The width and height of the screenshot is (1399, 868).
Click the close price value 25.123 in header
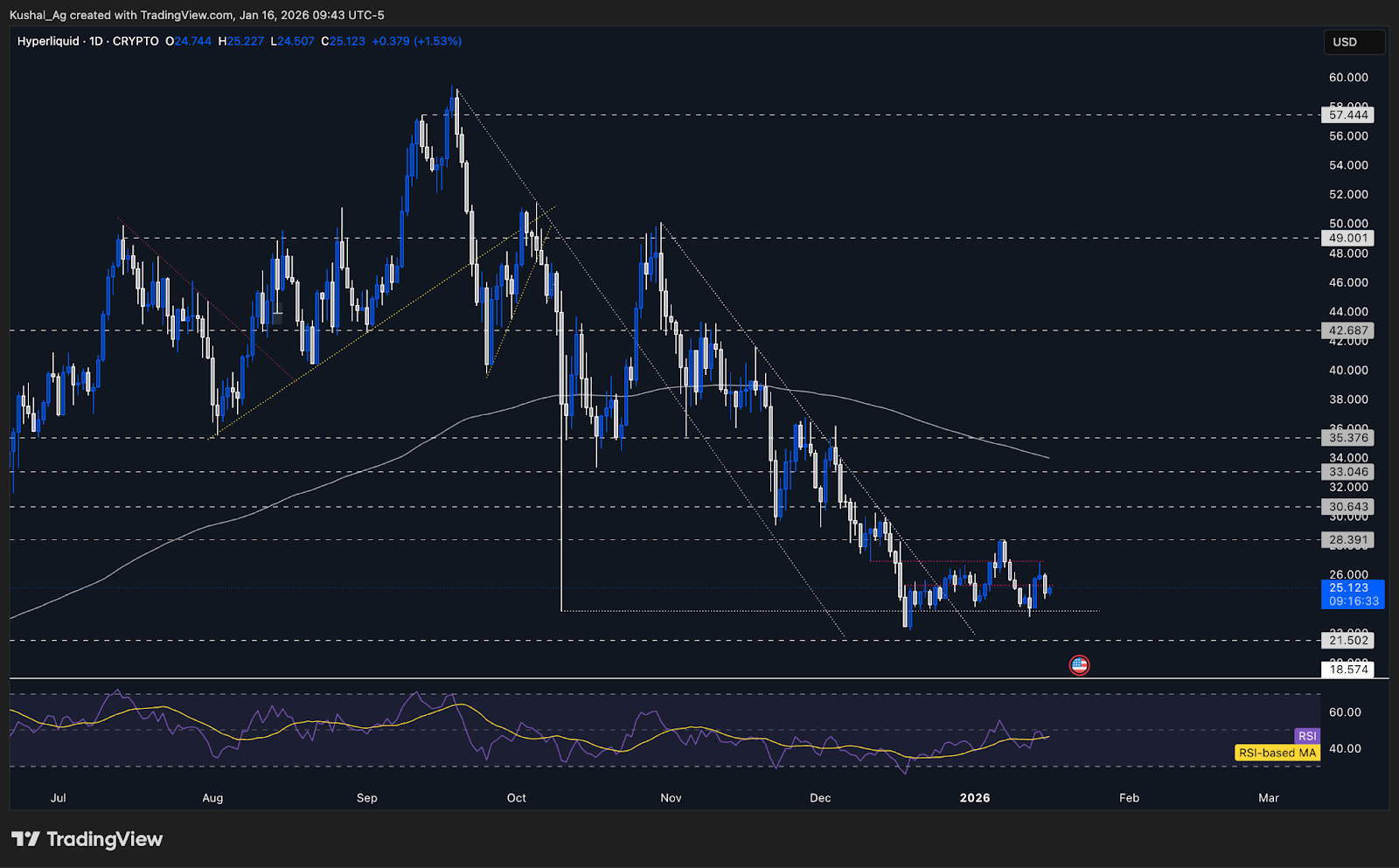click(x=347, y=41)
